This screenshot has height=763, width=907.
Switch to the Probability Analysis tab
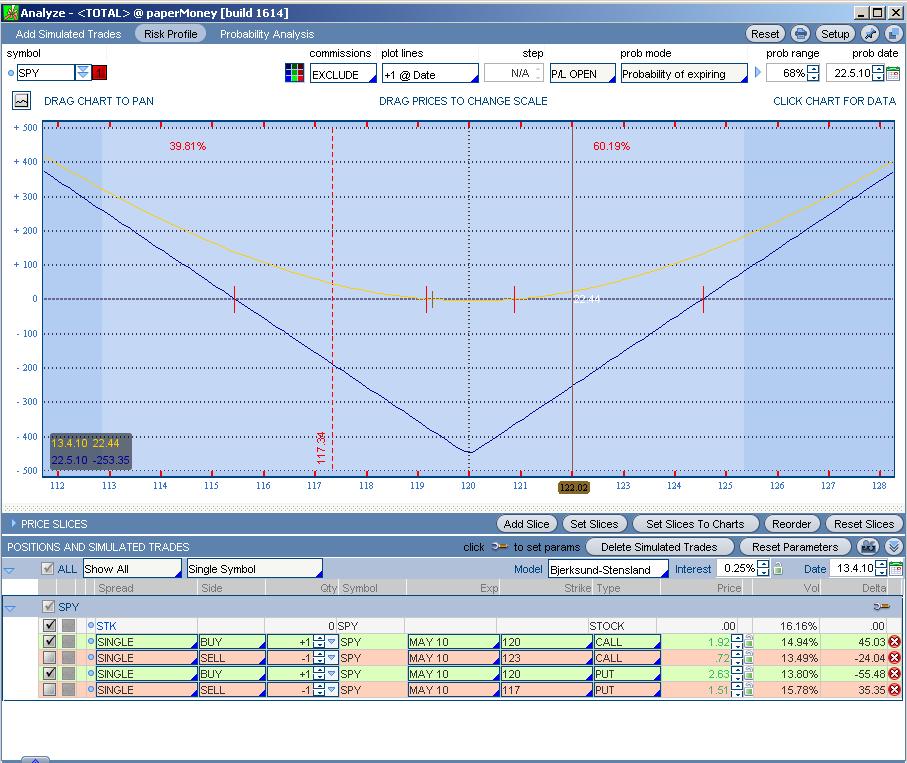pos(266,34)
